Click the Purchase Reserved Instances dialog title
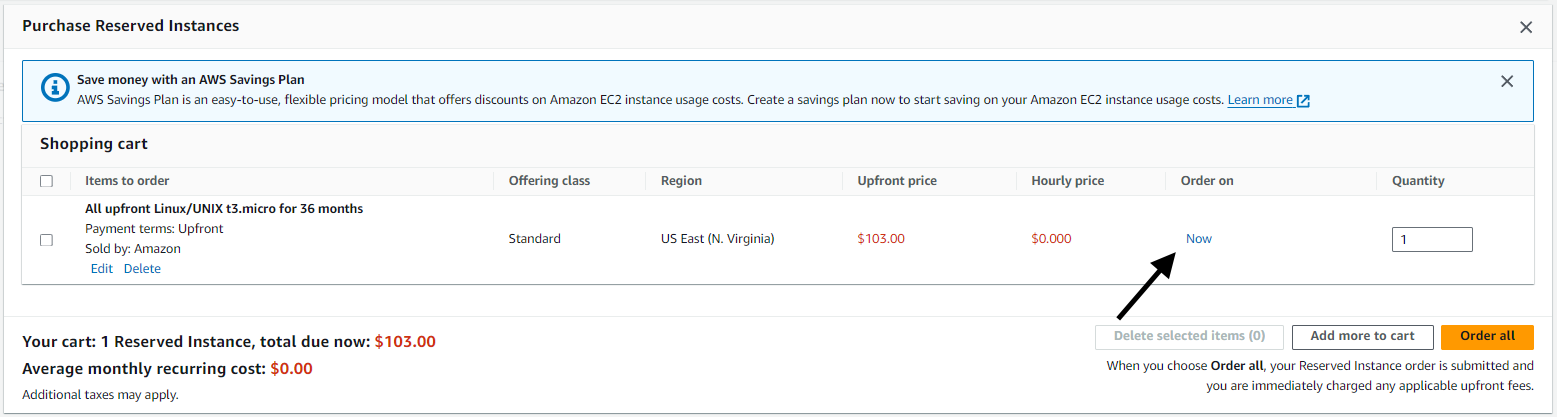This screenshot has width=1557, height=417. pos(131,26)
